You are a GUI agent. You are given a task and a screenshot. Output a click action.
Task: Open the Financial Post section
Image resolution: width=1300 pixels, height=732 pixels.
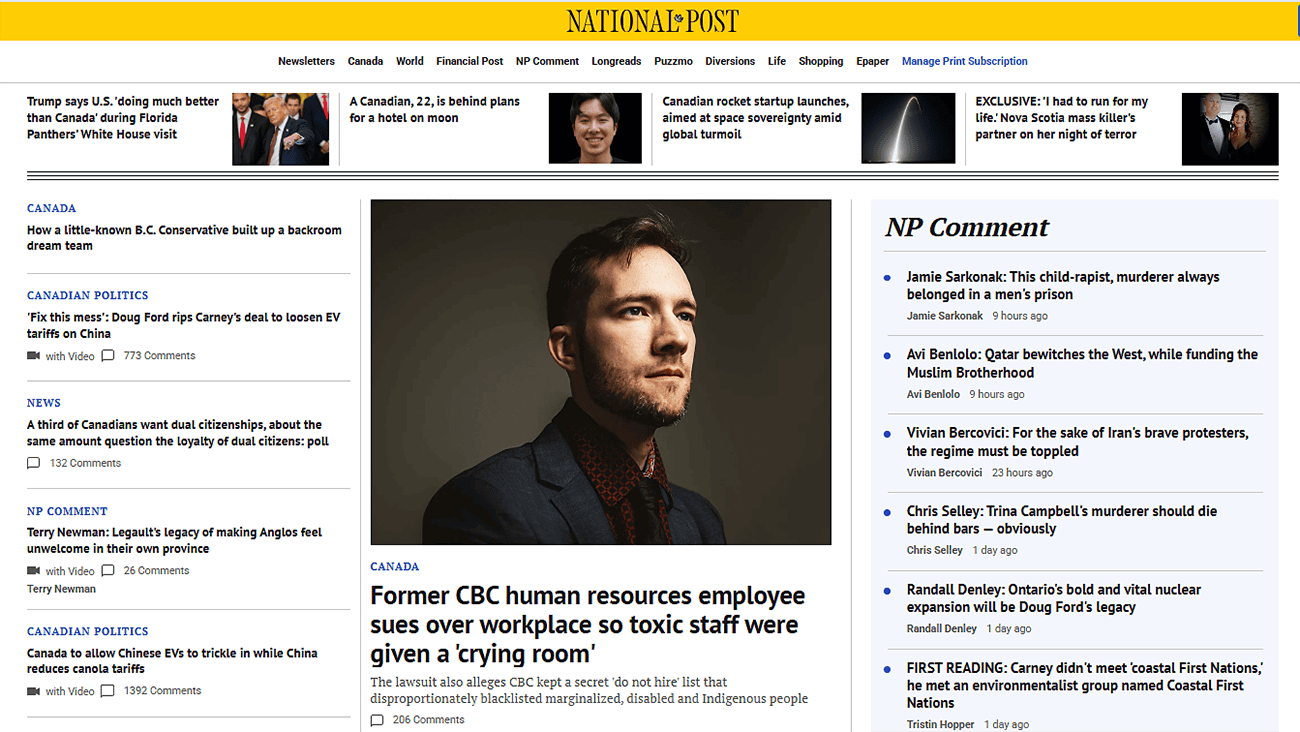469,61
